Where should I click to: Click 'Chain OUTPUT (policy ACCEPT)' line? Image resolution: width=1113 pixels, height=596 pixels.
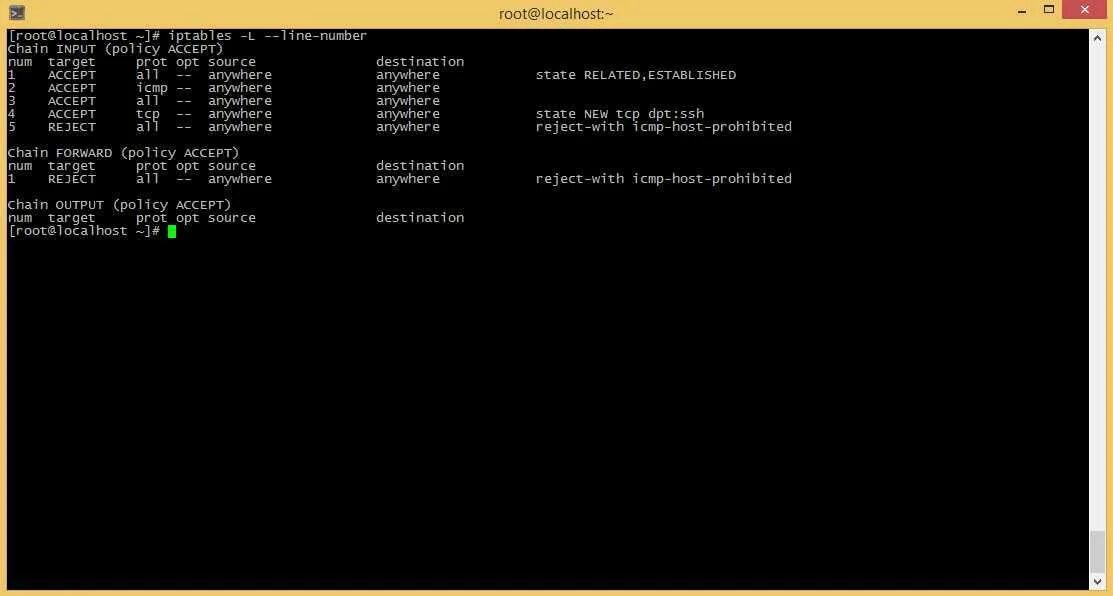click(119, 204)
